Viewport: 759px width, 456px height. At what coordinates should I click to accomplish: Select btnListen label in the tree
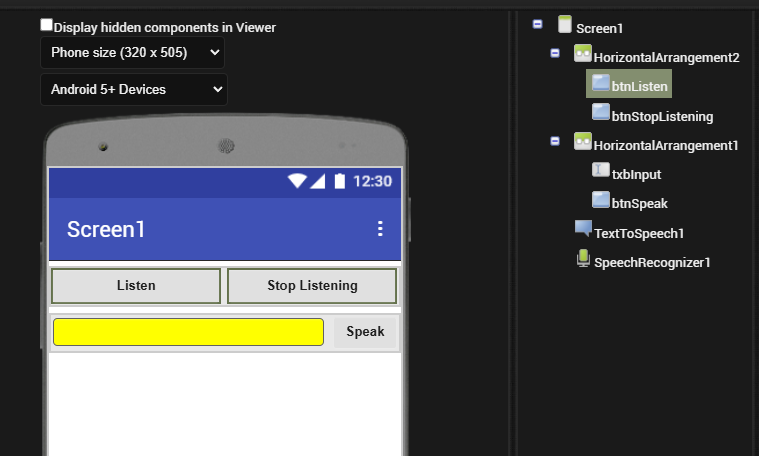(x=639, y=87)
